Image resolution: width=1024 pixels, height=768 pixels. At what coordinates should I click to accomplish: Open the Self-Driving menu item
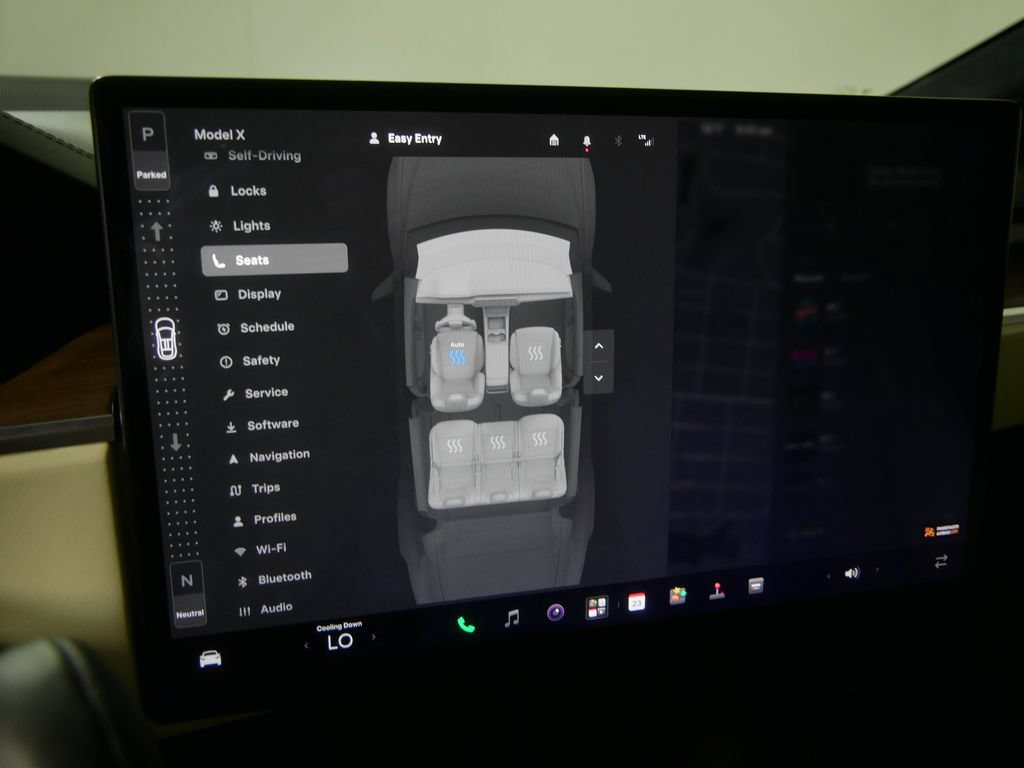(252, 155)
